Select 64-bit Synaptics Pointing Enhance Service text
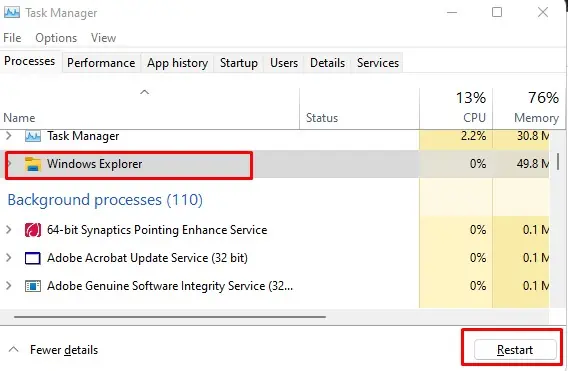Image resolution: width=568 pixels, height=371 pixels. 157,230
